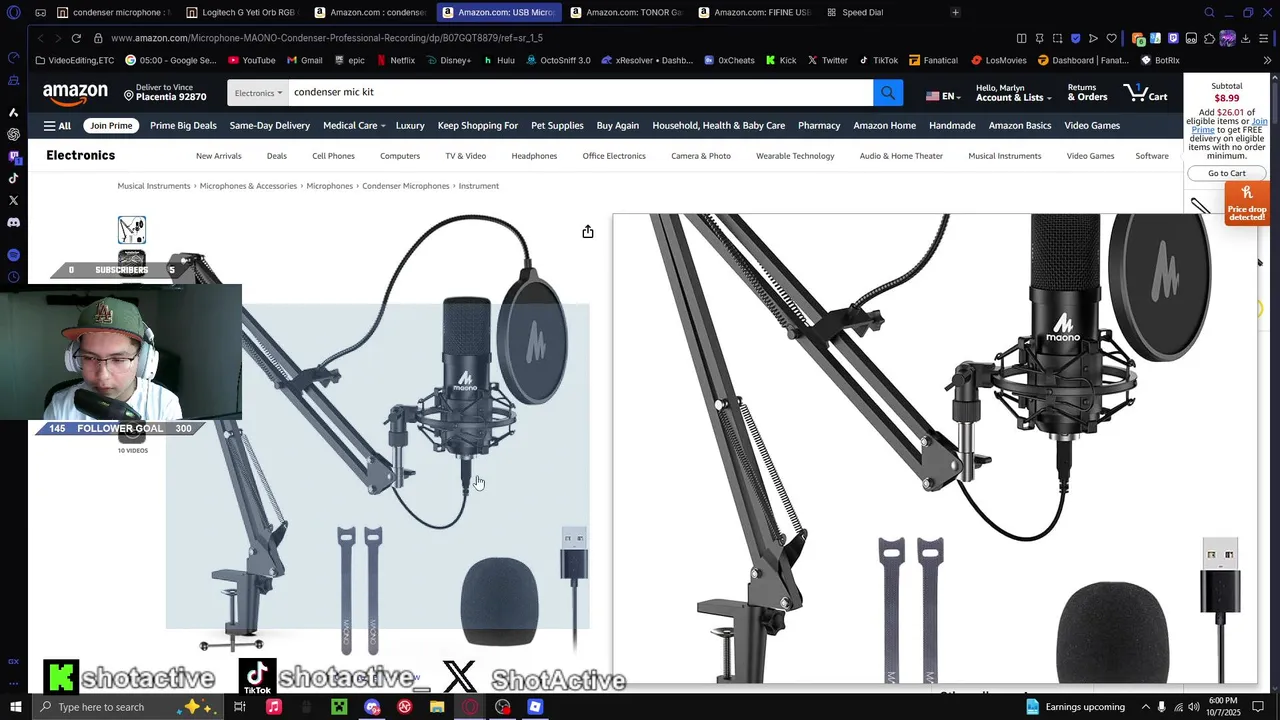Open the Roblox icon in the taskbar
Screen dimensions: 1280x720
[x=535, y=707]
